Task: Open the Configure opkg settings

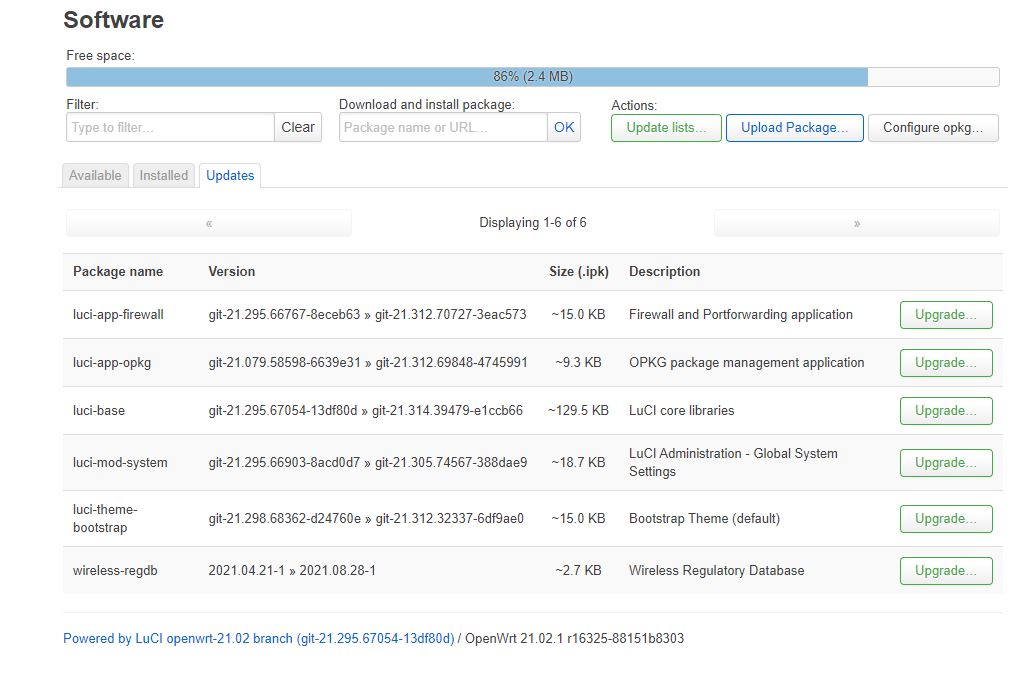Action: 932,127
